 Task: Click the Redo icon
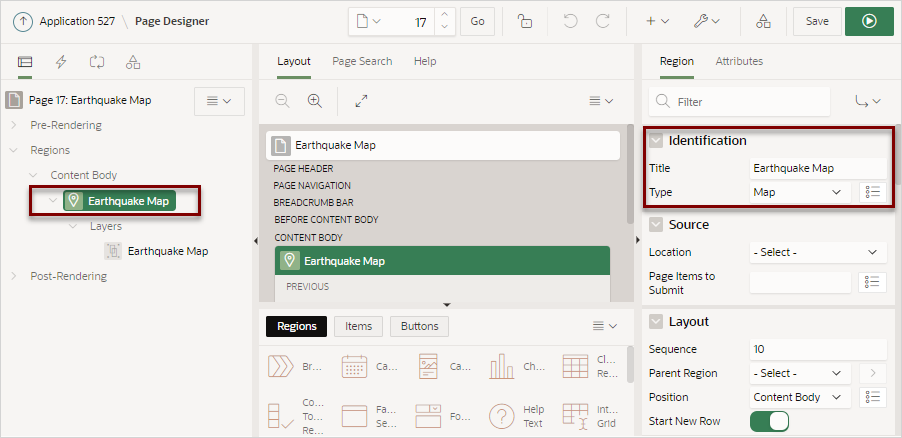[x=602, y=22]
